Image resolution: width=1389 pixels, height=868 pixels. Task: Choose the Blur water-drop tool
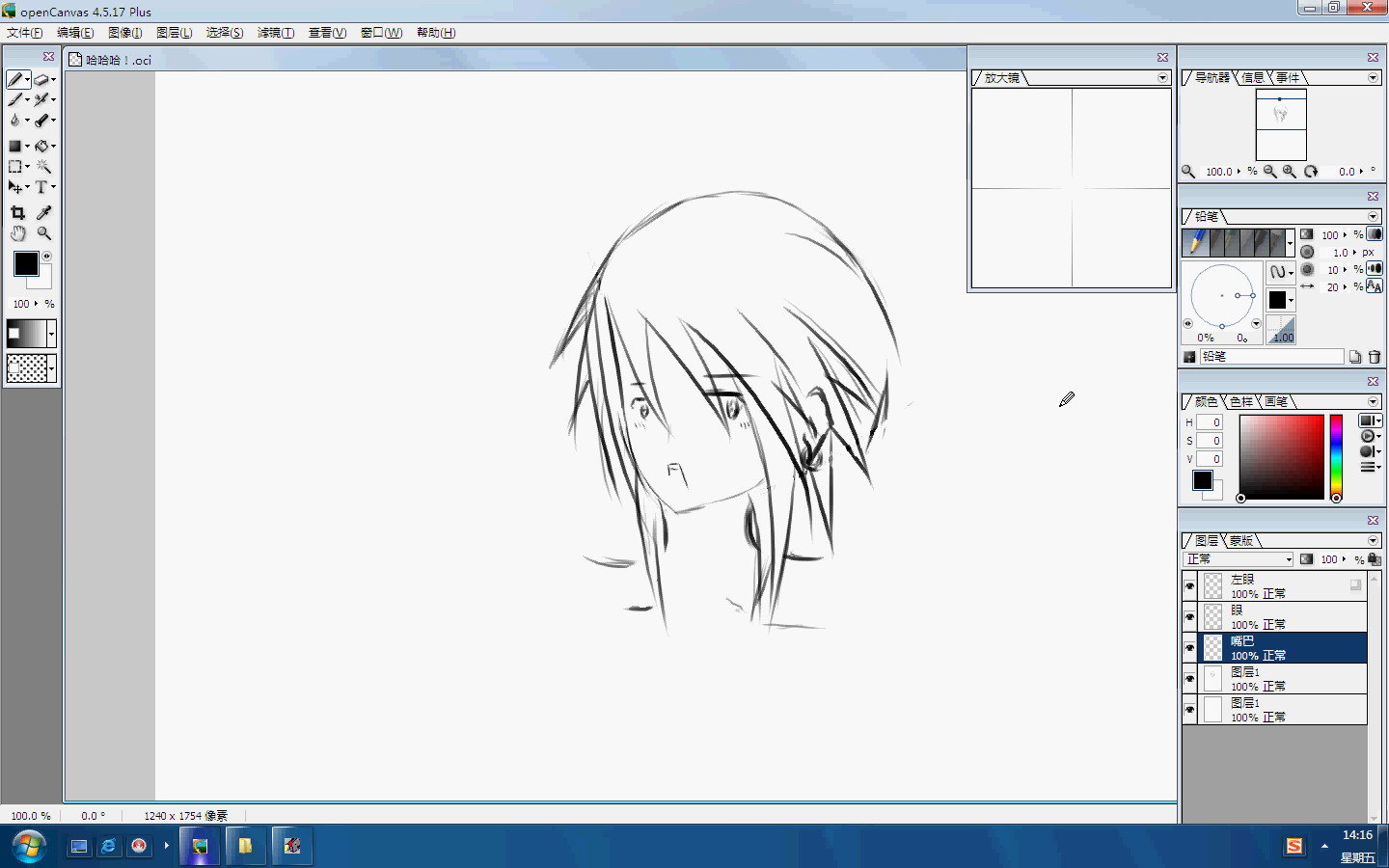coord(14,121)
